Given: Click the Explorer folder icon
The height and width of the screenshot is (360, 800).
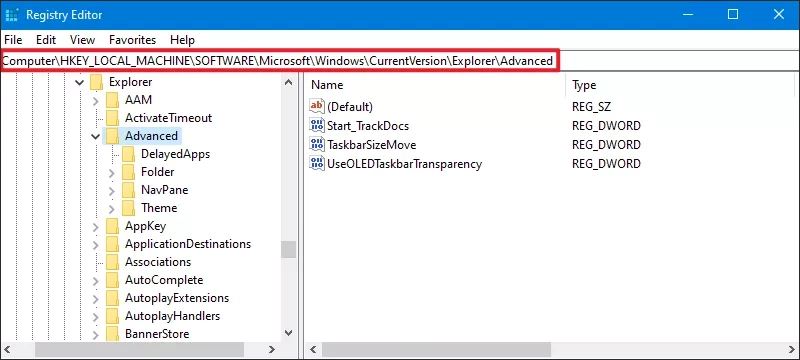Looking at the screenshot, I should coord(96,82).
